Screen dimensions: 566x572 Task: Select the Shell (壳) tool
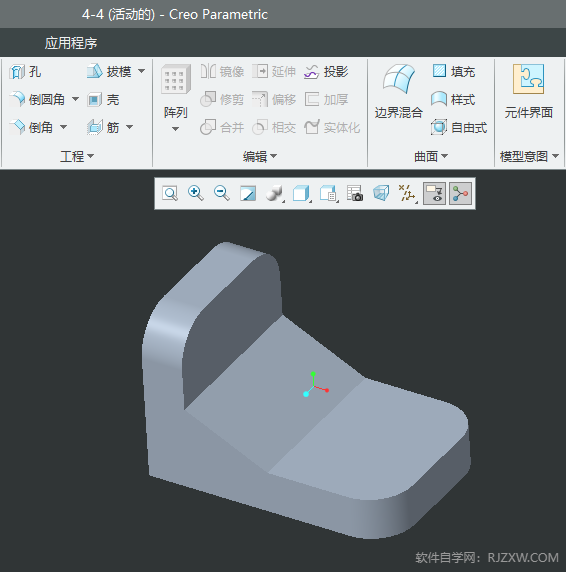[103, 100]
